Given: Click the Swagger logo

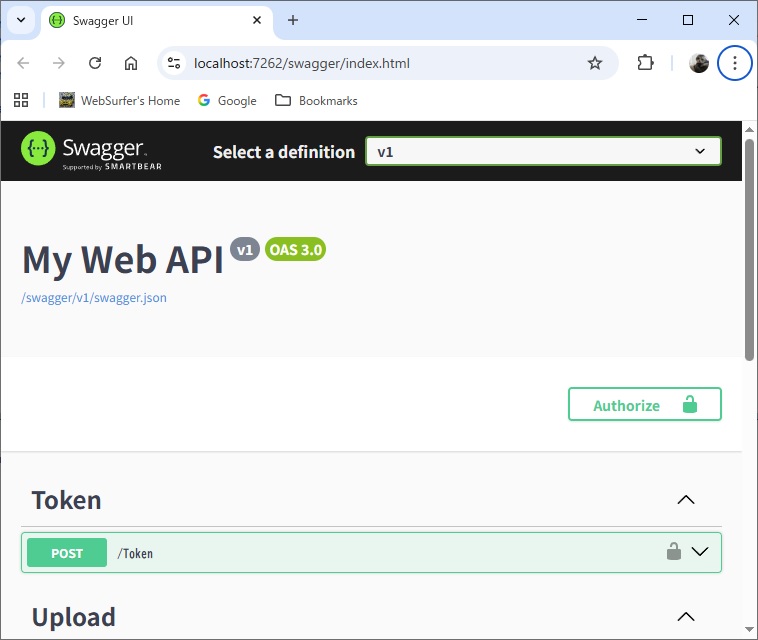Looking at the screenshot, I should [91, 151].
